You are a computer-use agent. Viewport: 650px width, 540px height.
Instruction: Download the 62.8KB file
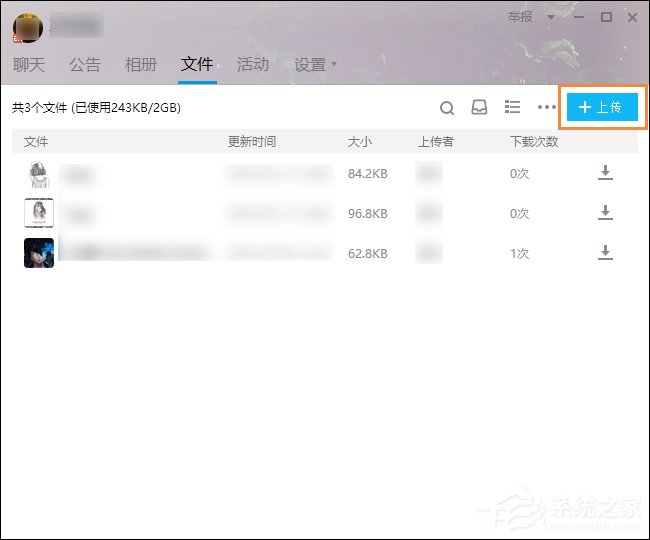(605, 253)
